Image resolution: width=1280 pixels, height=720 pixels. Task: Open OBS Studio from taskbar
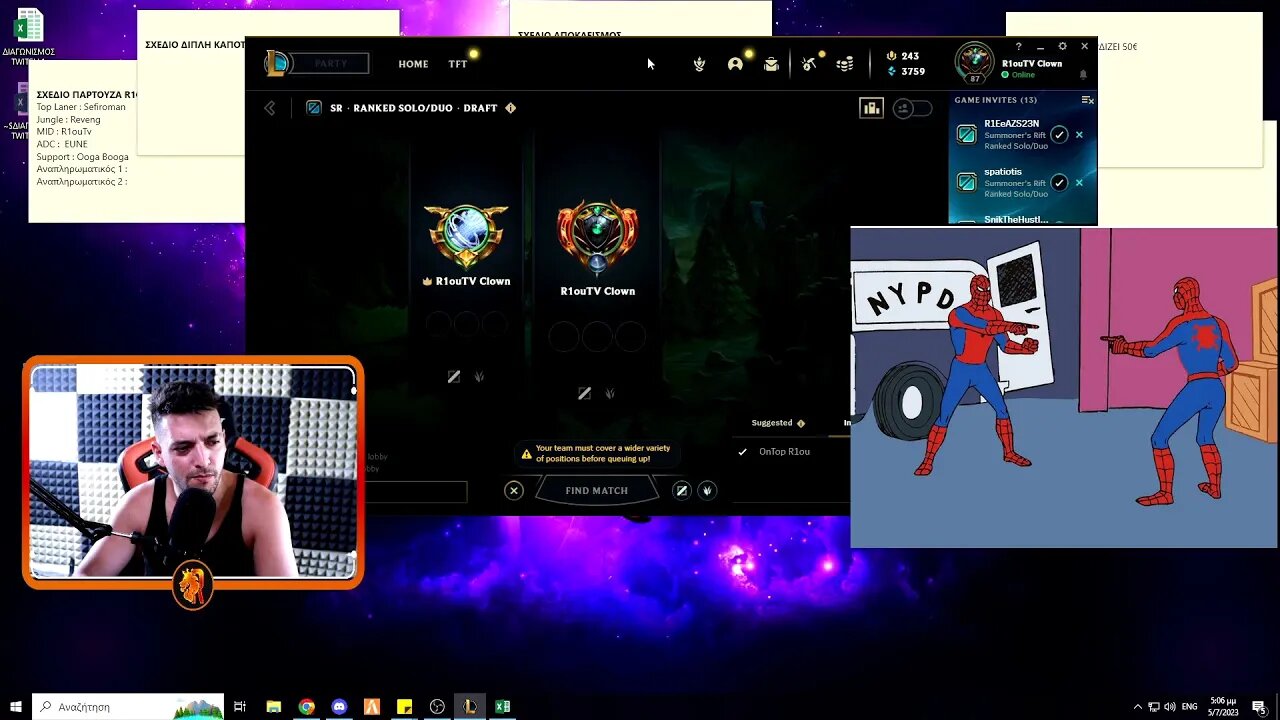437,707
